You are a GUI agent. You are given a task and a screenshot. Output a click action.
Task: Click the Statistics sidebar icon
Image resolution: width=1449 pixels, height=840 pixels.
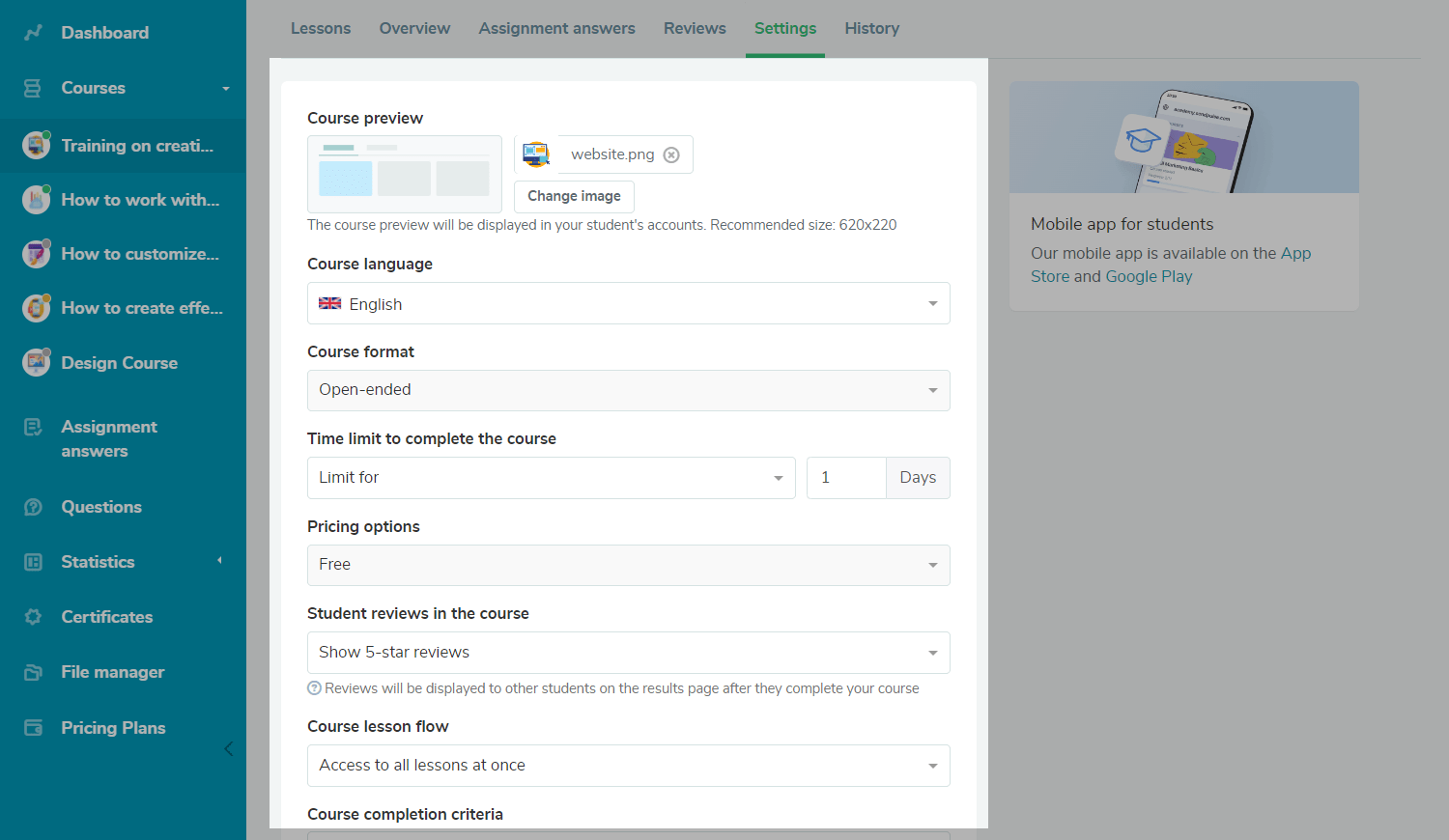[x=33, y=562]
